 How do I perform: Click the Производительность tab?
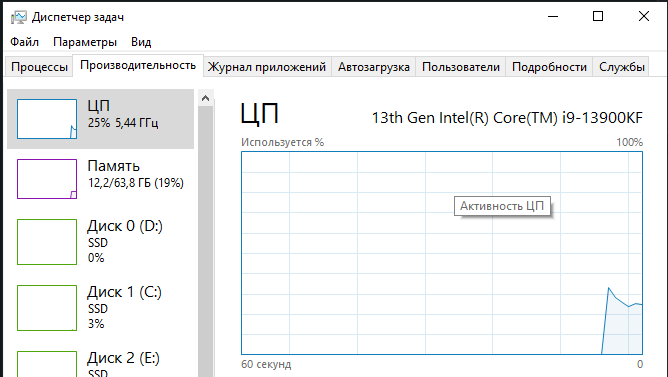(x=138, y=65)
